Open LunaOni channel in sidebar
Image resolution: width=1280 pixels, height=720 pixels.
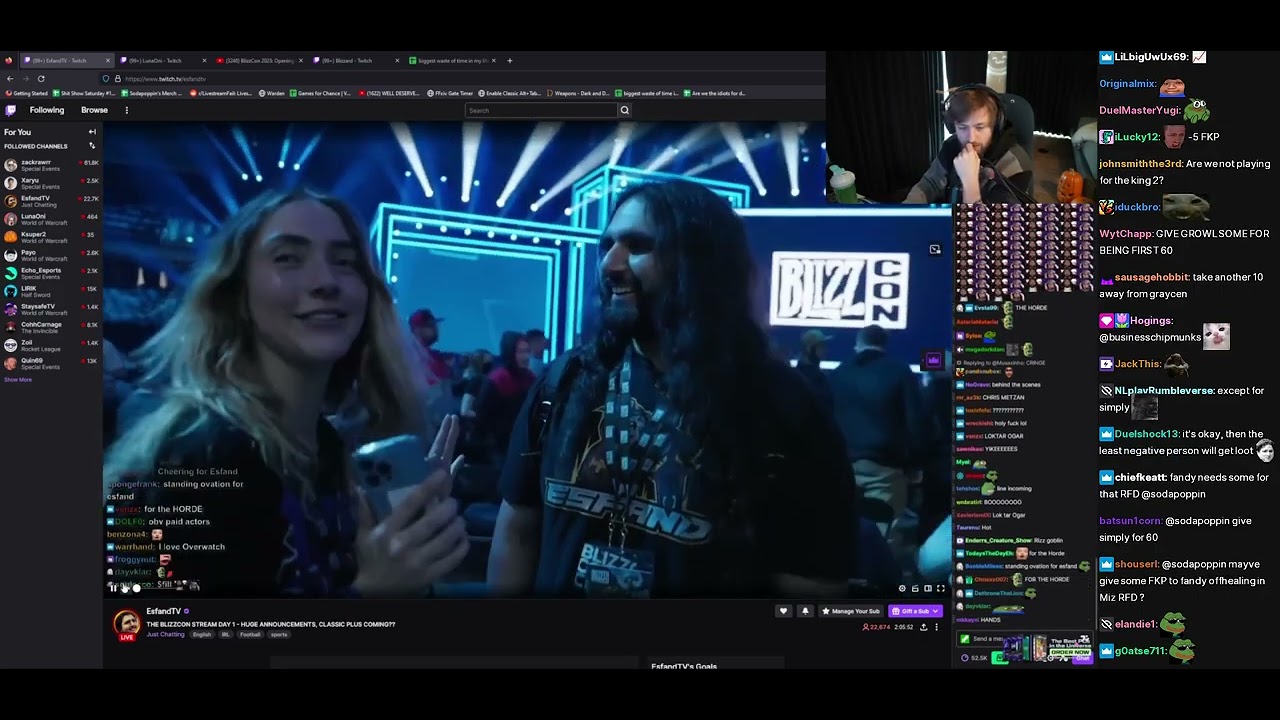coord(50,219)
